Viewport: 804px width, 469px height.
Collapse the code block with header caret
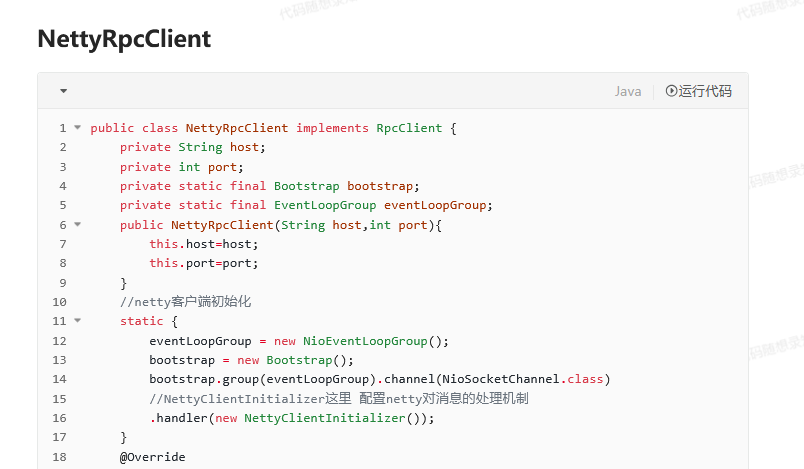coord(63,91)
